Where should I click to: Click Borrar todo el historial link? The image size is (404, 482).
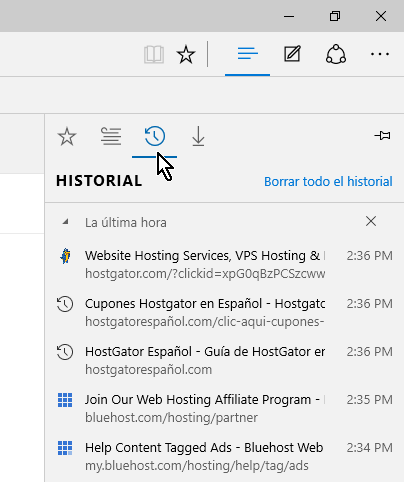point(328,182)
